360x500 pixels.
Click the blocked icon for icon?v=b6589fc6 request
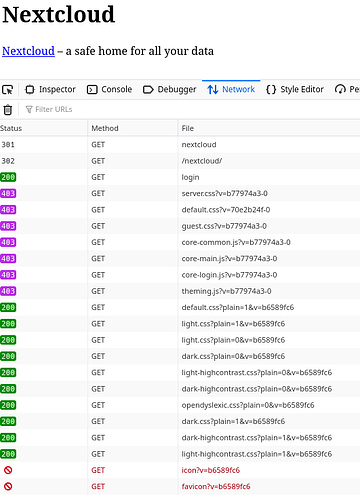tap(8, 470)
